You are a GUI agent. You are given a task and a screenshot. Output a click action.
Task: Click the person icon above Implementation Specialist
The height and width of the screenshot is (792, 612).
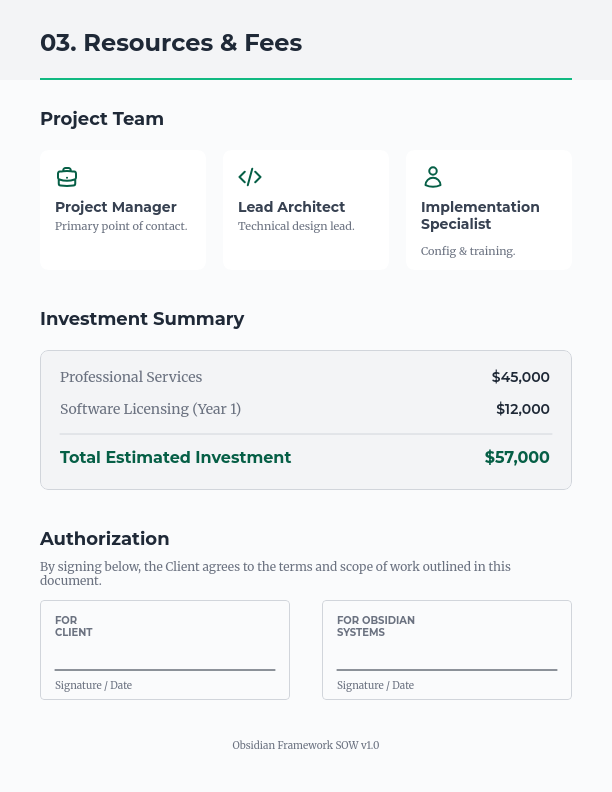433,177
